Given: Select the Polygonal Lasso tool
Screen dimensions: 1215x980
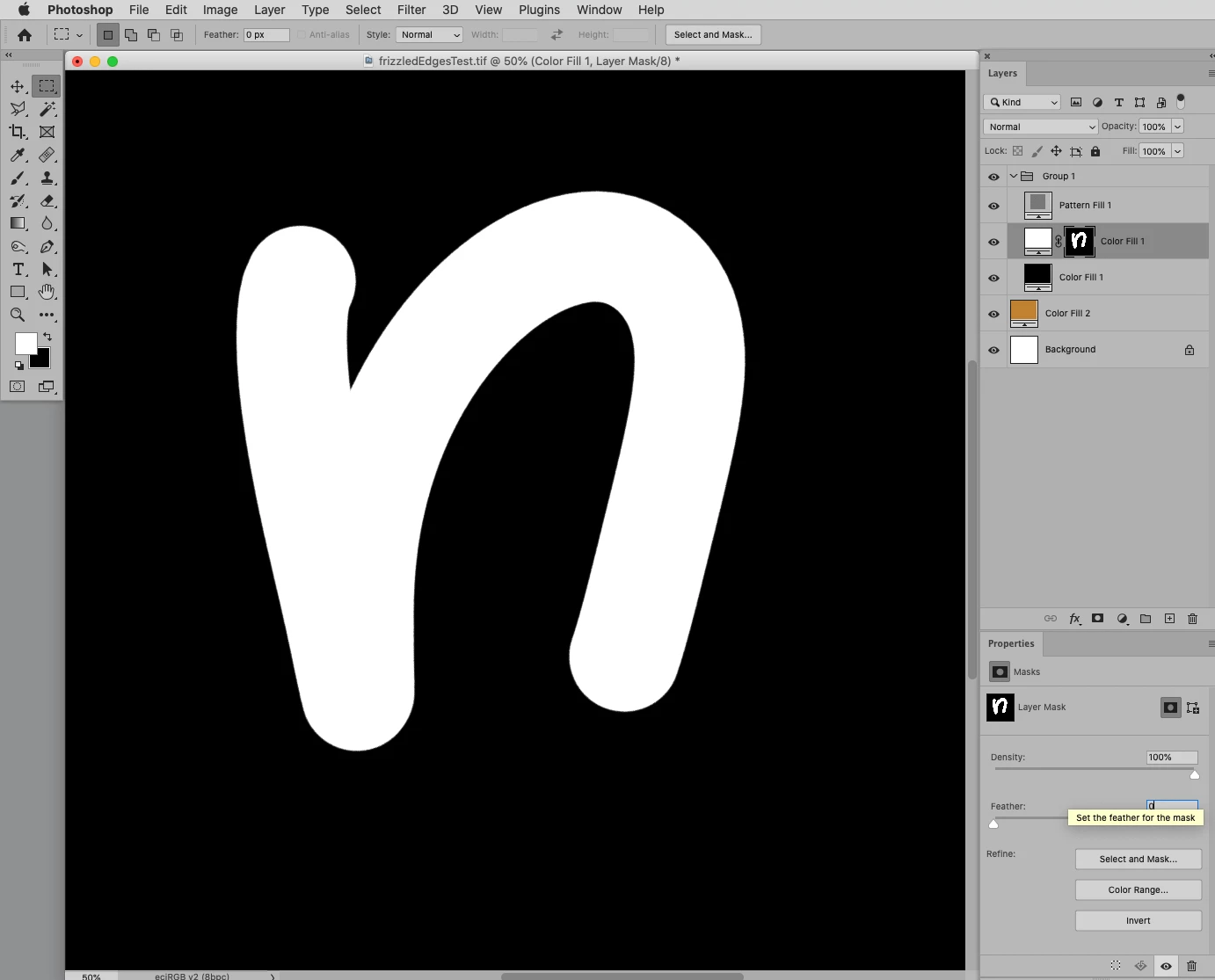Looking at the screenshot, I should click(x=18, y=109).
